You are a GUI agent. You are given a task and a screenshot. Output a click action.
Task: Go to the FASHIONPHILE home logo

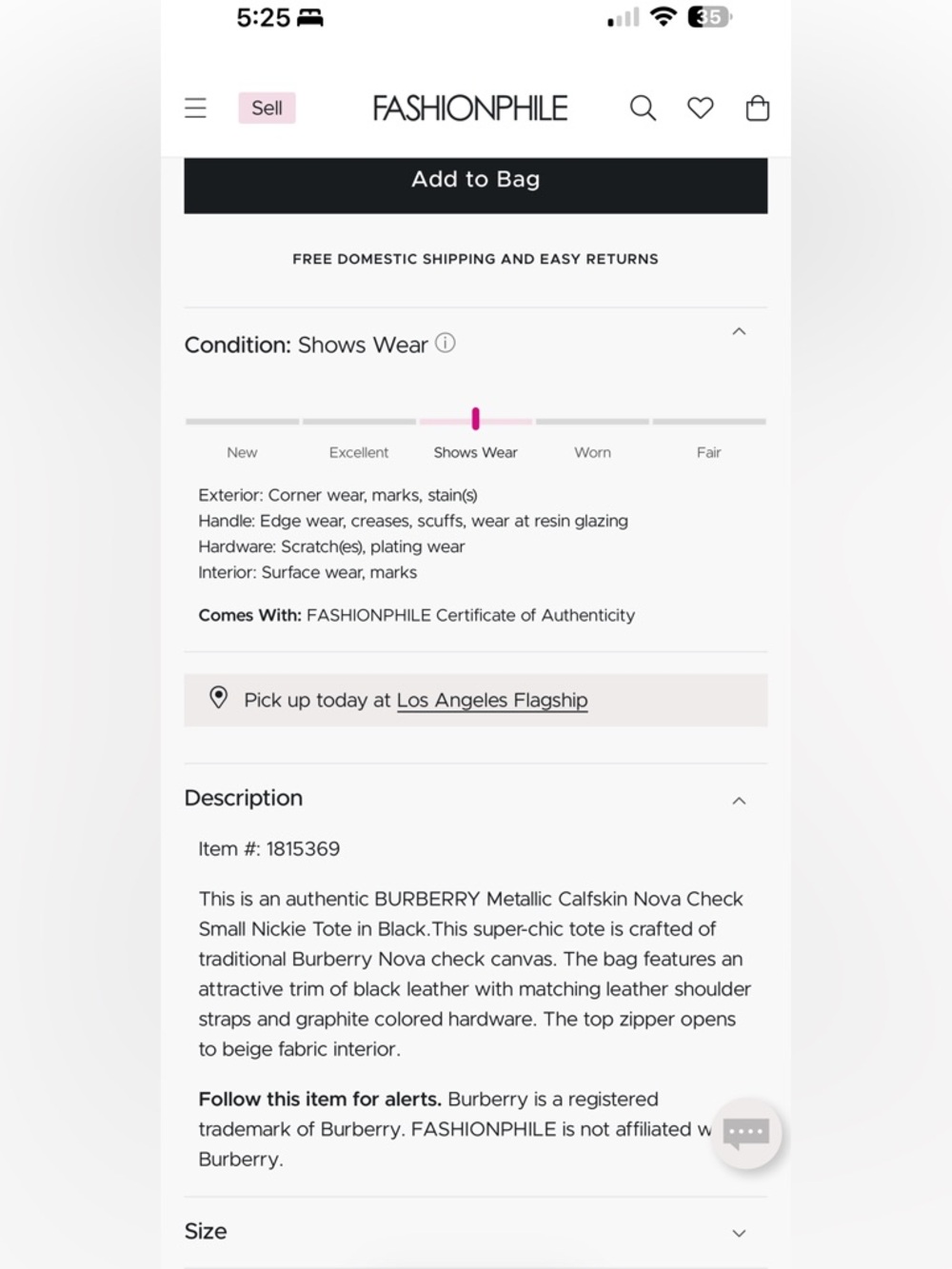(470, 109)
